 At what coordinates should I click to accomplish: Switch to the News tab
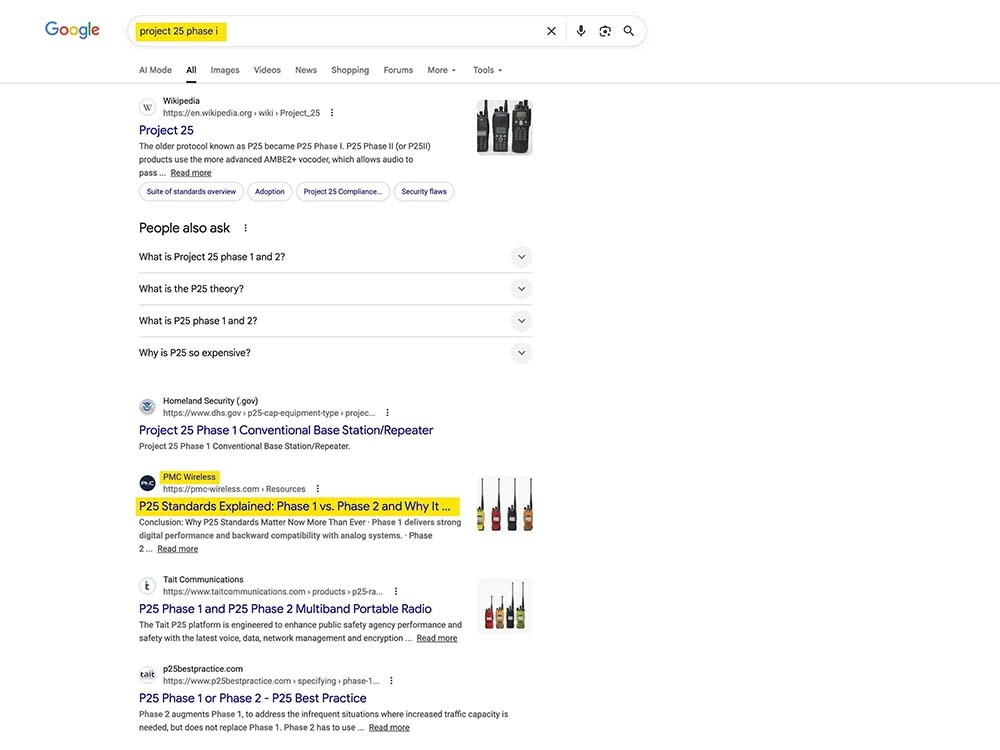coord(306,70)
